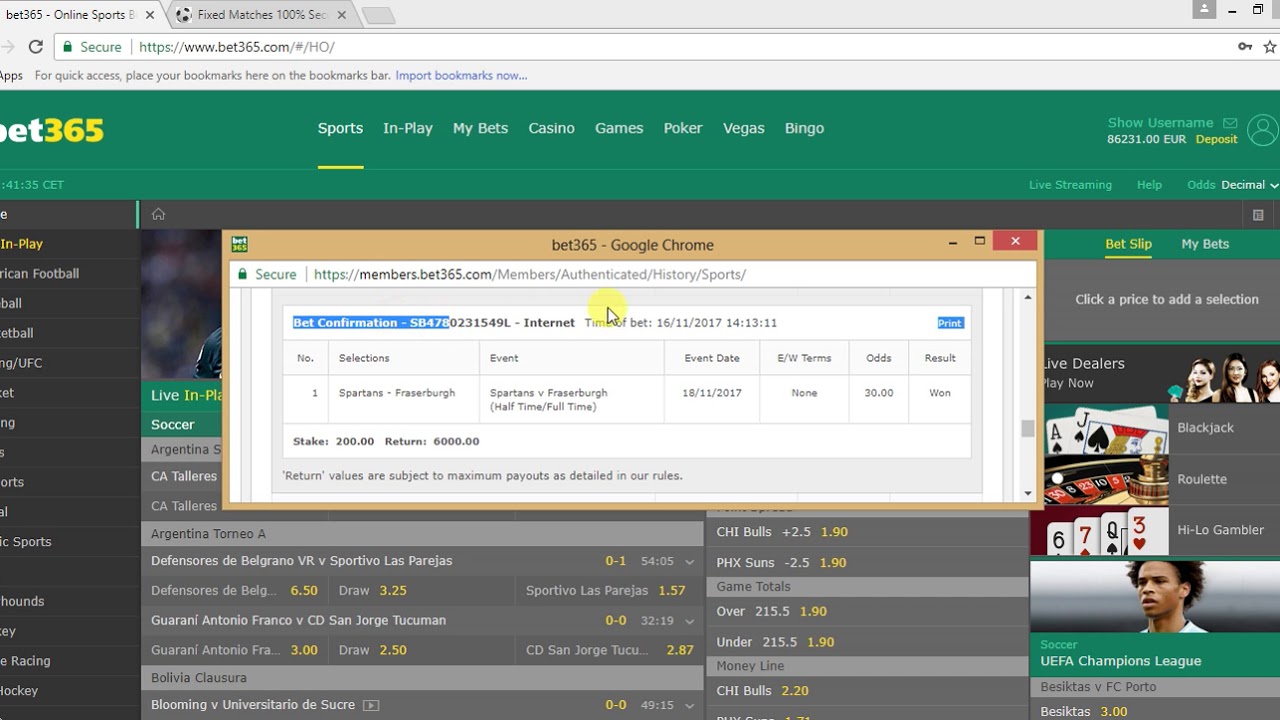Open the Vegas section

click(743, 128)
